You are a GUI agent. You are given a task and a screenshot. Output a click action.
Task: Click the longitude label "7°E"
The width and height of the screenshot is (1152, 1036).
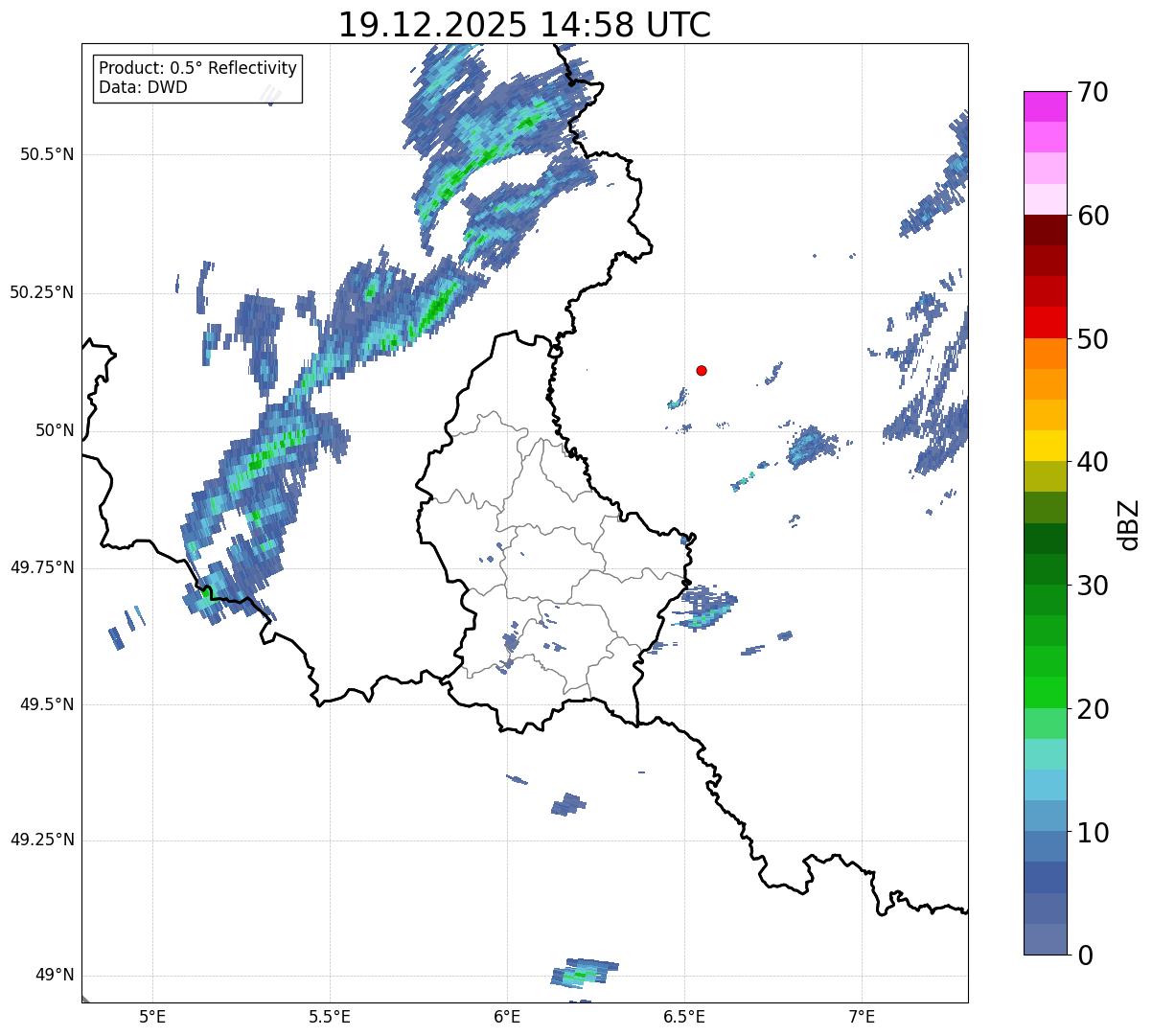pyautogui.click(x=862, y=1017)
